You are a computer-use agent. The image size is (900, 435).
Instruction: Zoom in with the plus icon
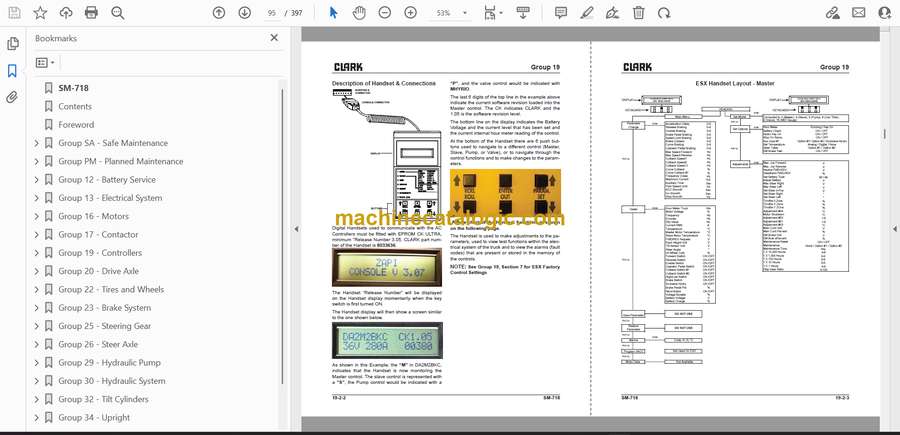point(410,13)
